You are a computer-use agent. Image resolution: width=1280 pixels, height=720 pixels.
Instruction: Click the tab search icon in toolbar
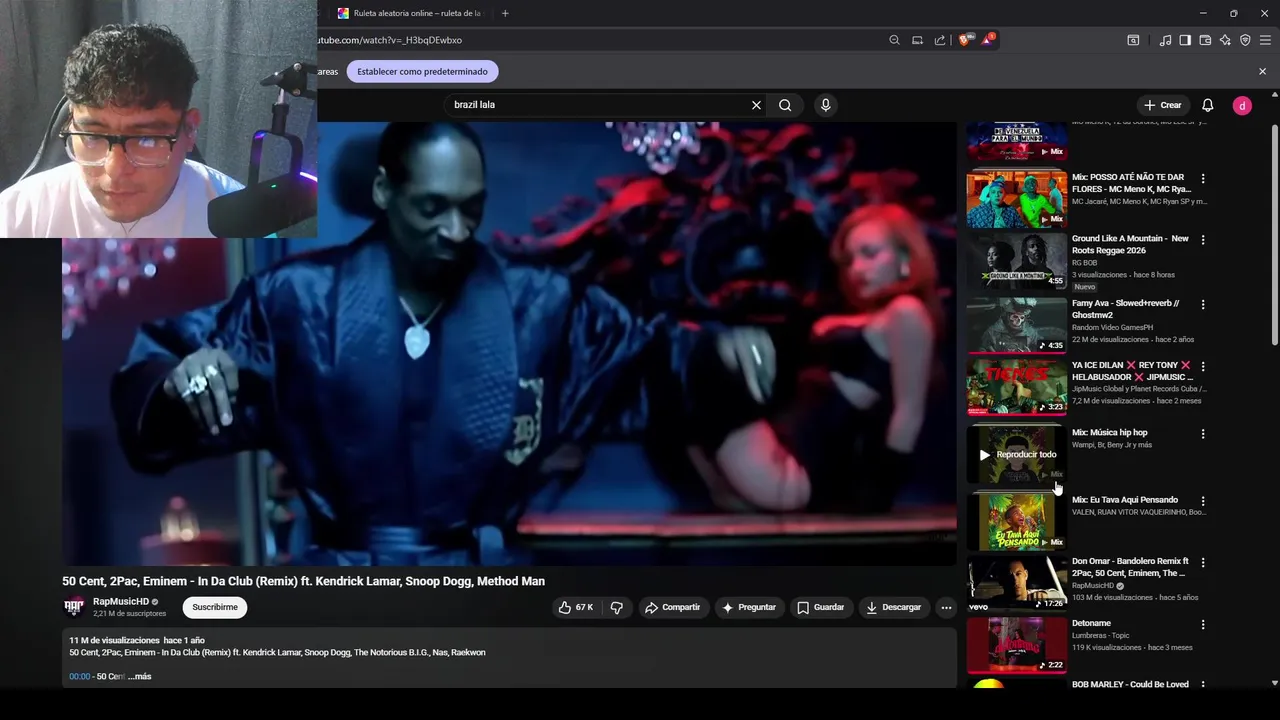tap(1133, 40)
